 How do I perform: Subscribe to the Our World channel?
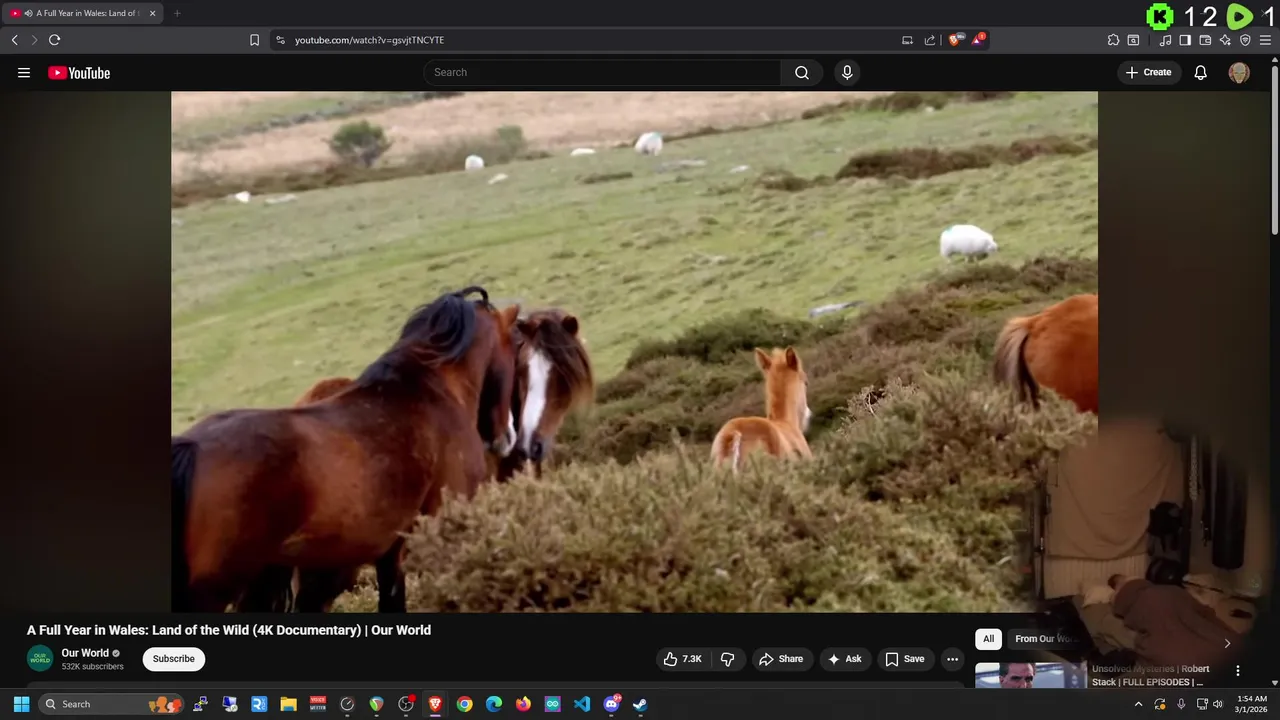point(174,659)
